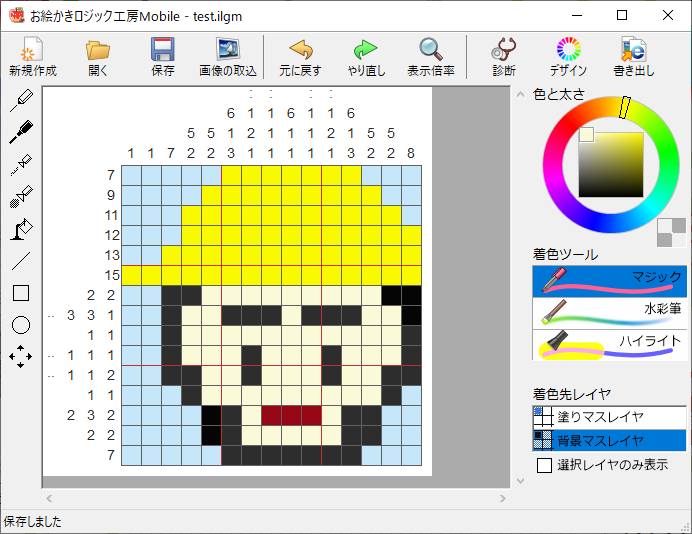
Task: Select the thin eraser tool
Action: point(21,165)
